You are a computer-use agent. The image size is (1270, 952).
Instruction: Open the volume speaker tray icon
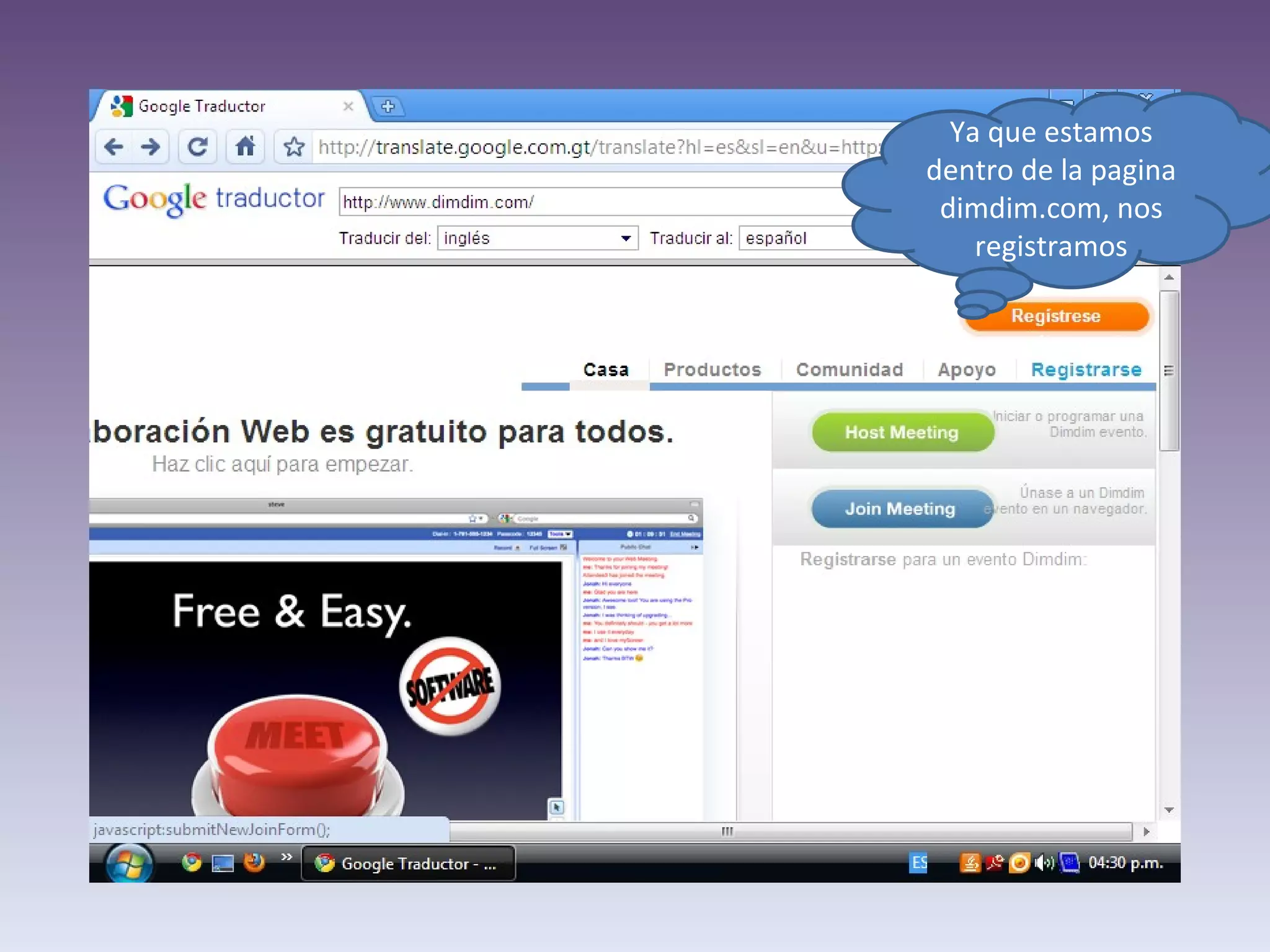point(1044,863)
